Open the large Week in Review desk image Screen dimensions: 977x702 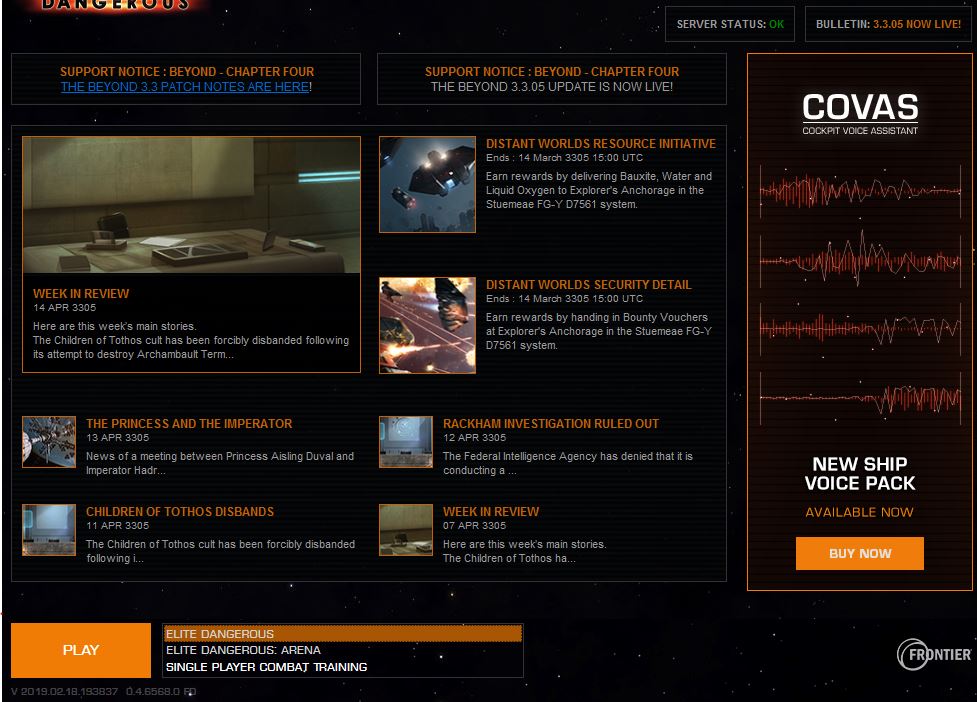pos(191,205)
